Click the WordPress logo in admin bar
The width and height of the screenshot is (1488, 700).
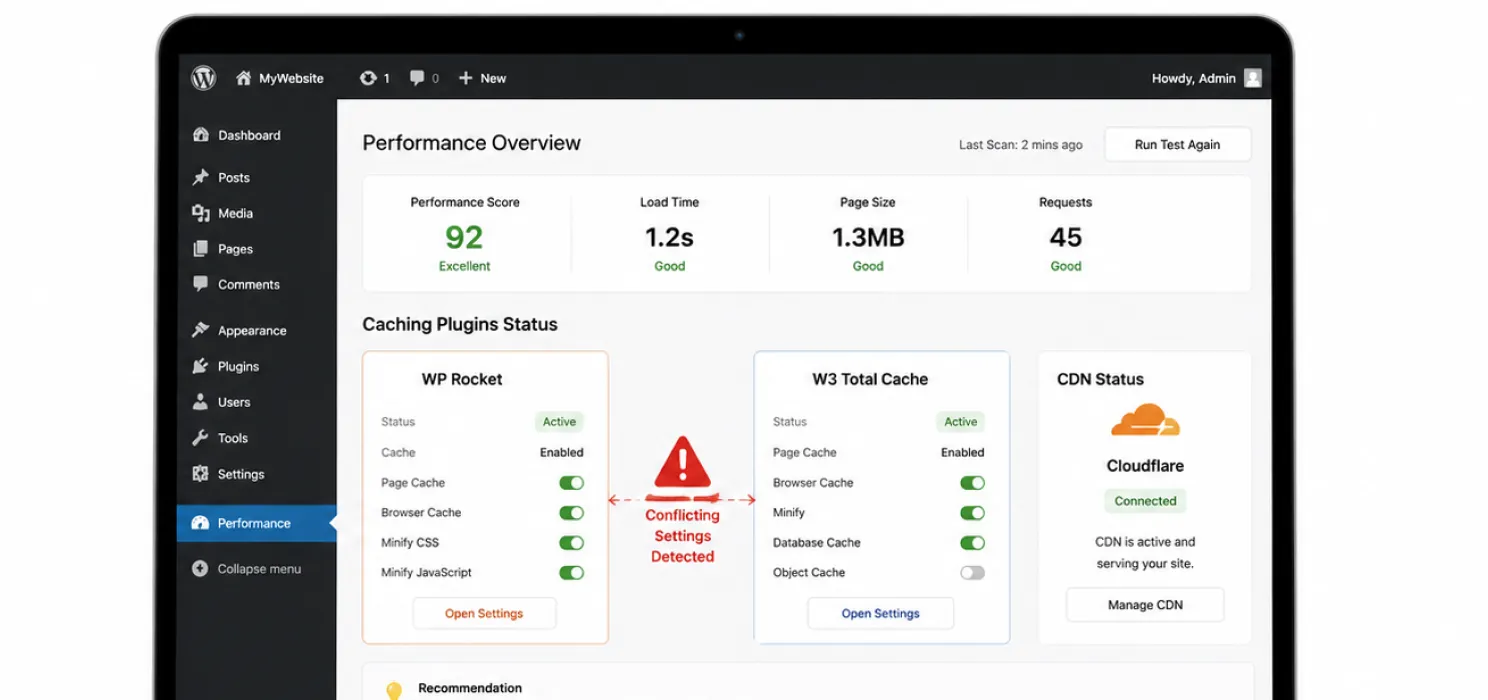[204, 78]
